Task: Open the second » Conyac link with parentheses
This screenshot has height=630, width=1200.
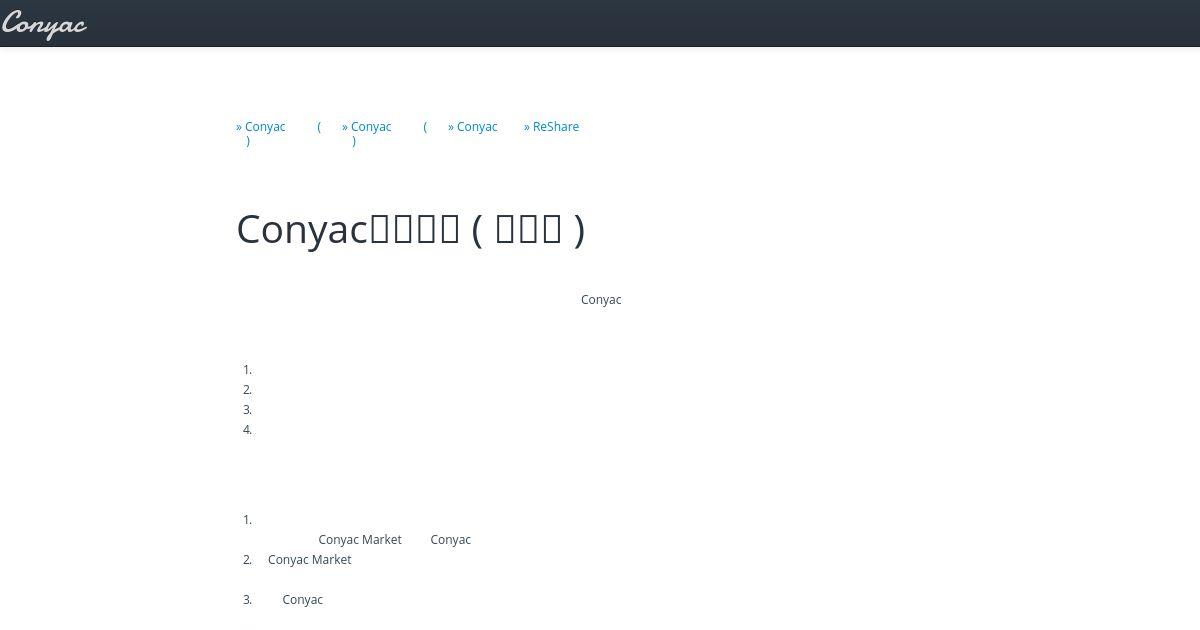Action: 384,133
